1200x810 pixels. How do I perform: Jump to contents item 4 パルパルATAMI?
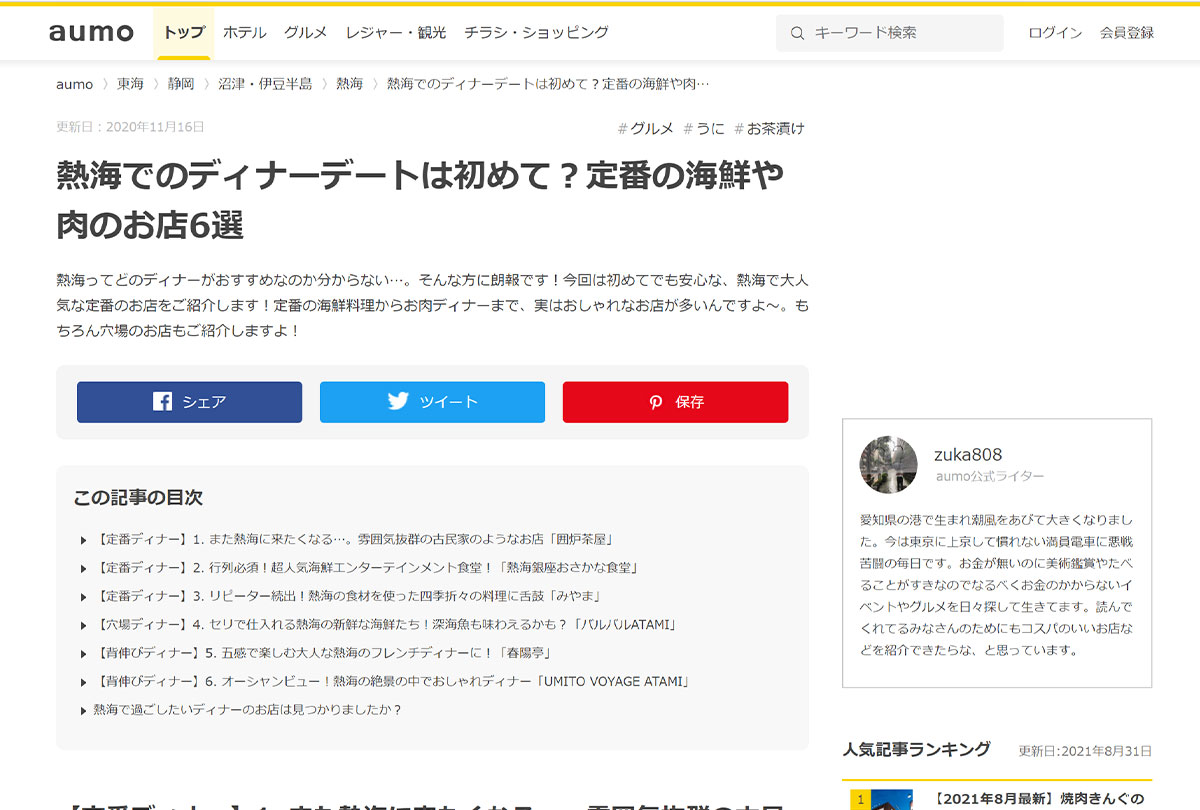[386, 625]
